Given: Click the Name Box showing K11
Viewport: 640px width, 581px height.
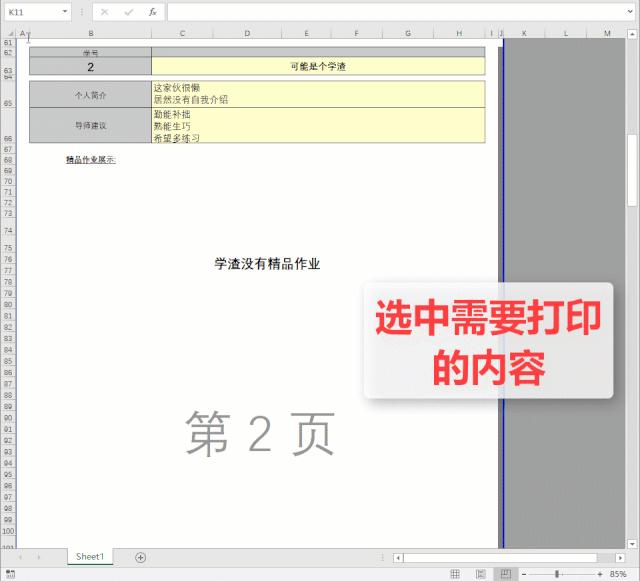Looking at the screenshot, I should (x=38, y=12).
